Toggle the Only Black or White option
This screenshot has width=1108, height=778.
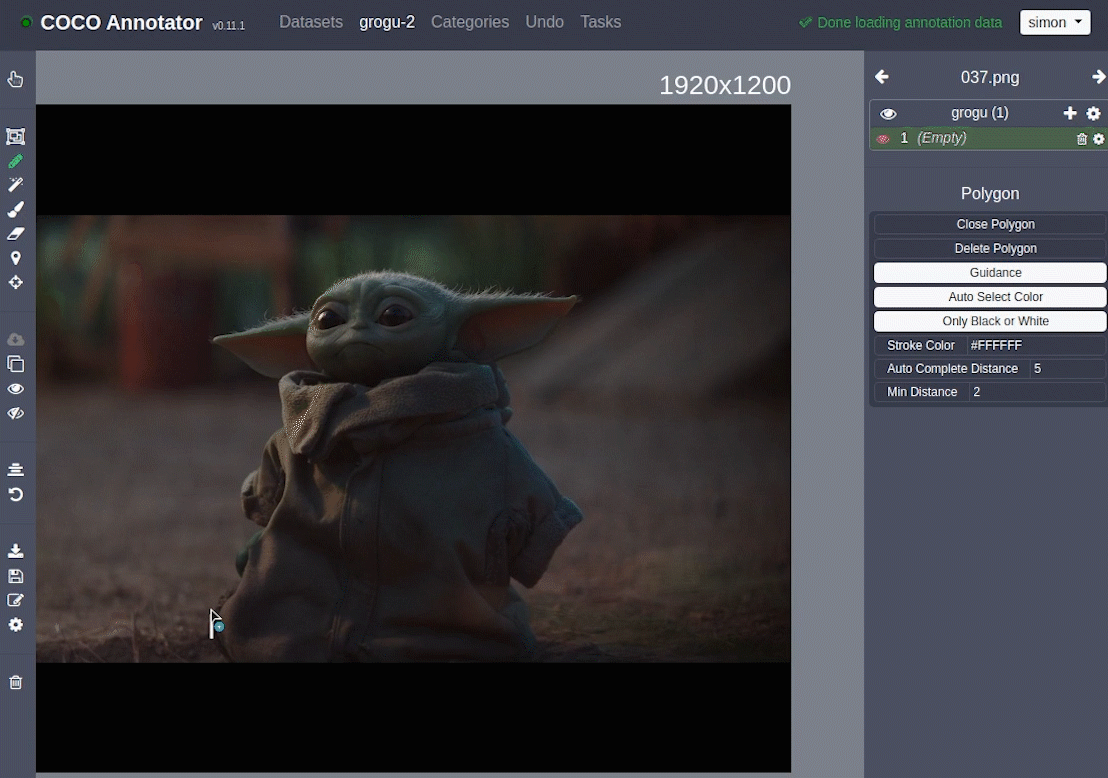pyautogui.click(x=990, y=321)
